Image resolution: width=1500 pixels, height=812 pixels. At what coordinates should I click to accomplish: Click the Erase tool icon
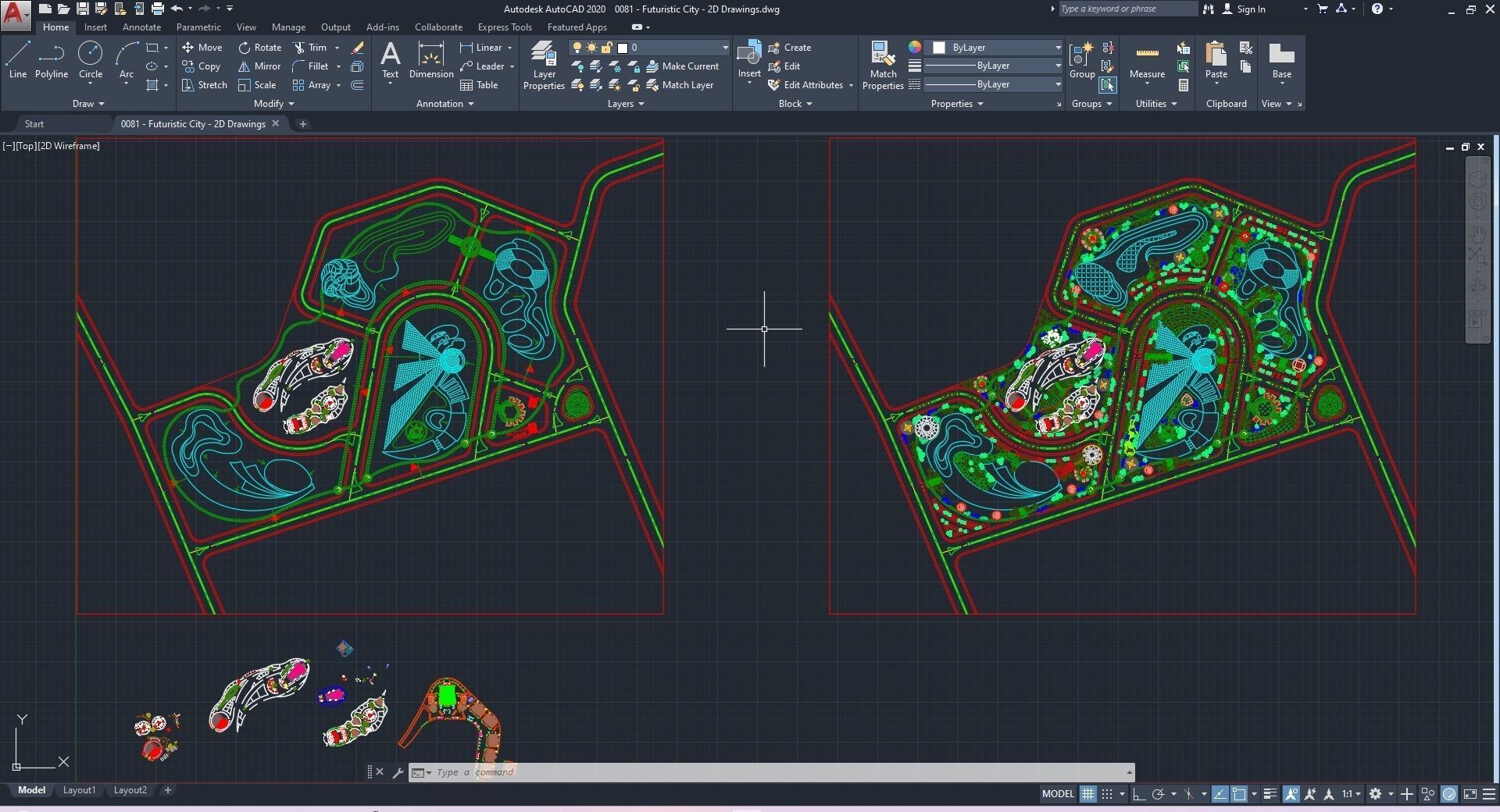click(x=357, y=48)
